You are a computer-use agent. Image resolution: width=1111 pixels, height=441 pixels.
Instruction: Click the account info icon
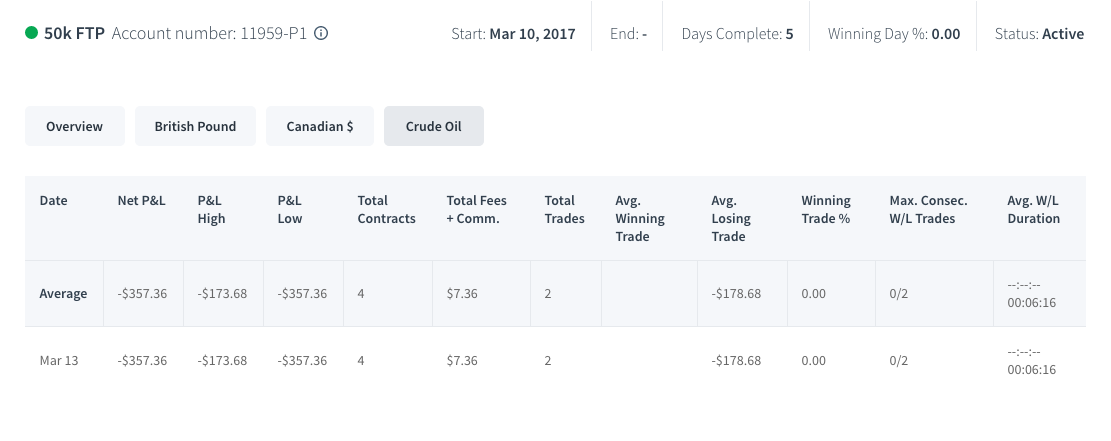[x=321, y=33]
